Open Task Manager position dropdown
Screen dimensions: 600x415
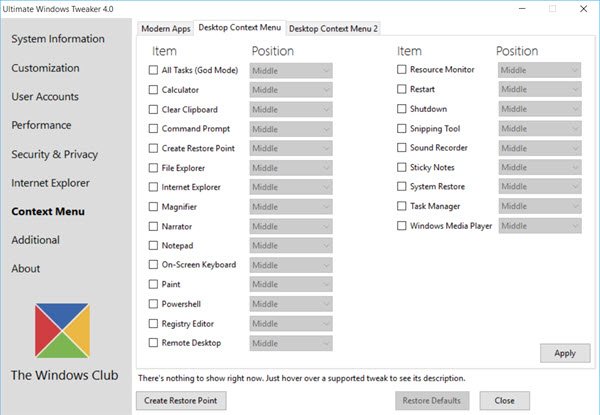click(x=540, y=206)
